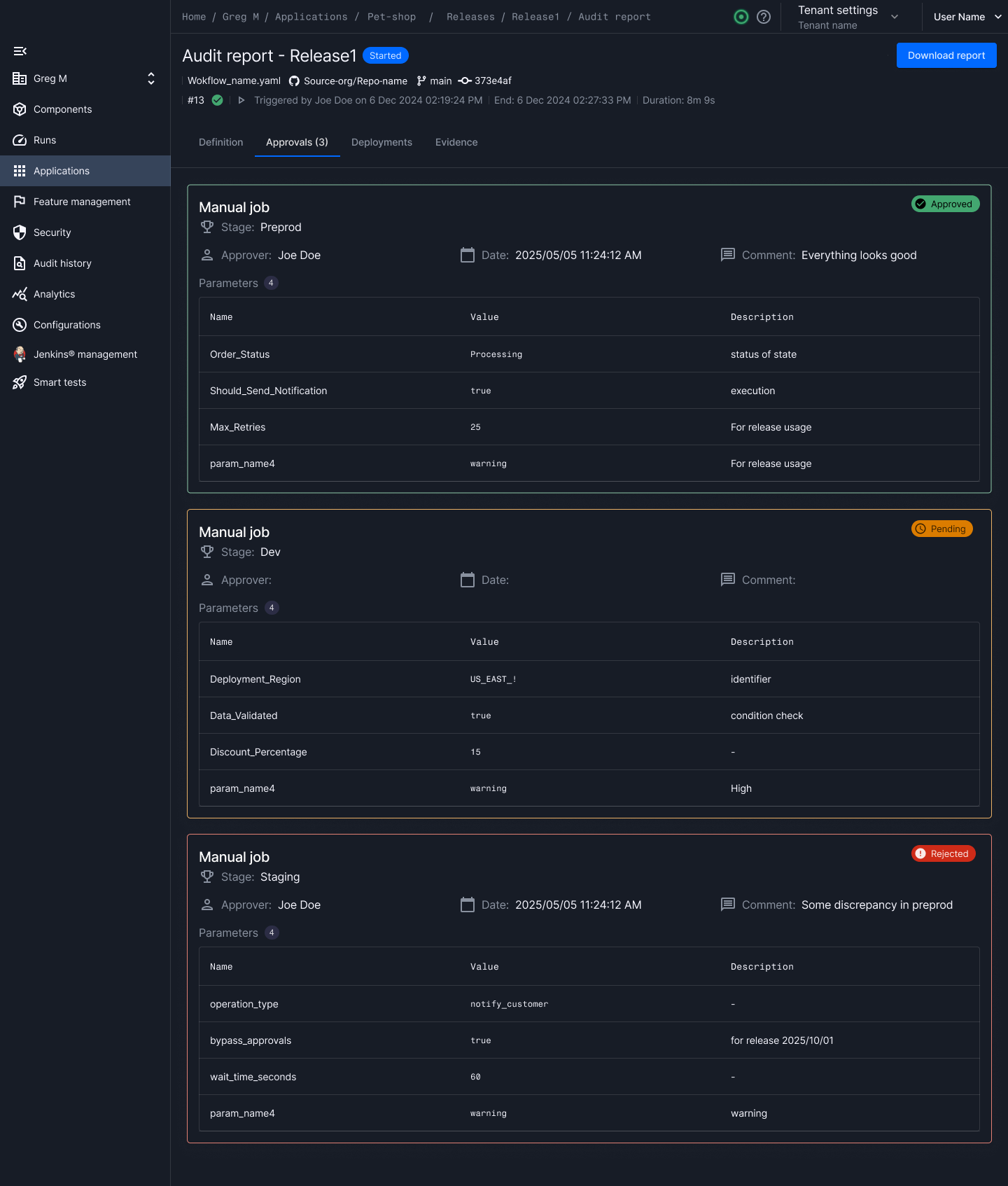Click the green status indicator icon

pyautogui.click(x=741, y=17)
